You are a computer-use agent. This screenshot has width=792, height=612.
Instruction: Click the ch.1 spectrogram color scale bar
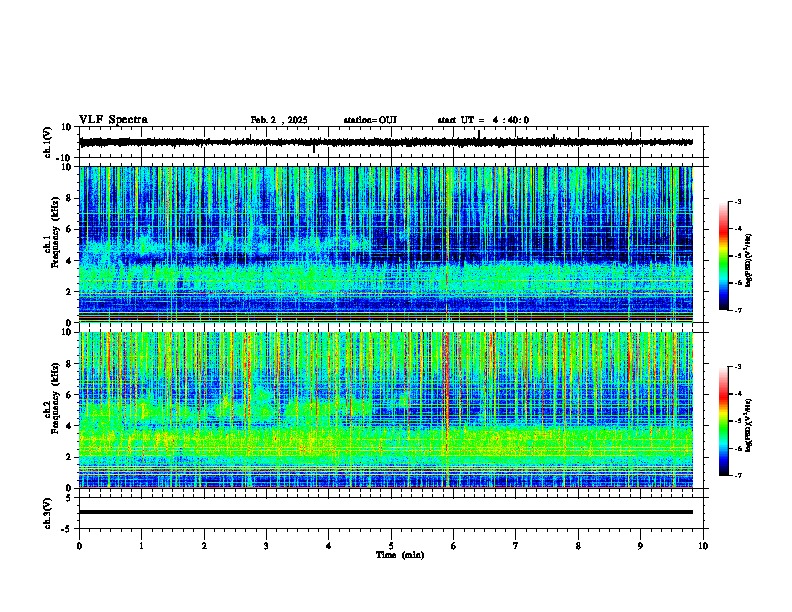point(724,256)
